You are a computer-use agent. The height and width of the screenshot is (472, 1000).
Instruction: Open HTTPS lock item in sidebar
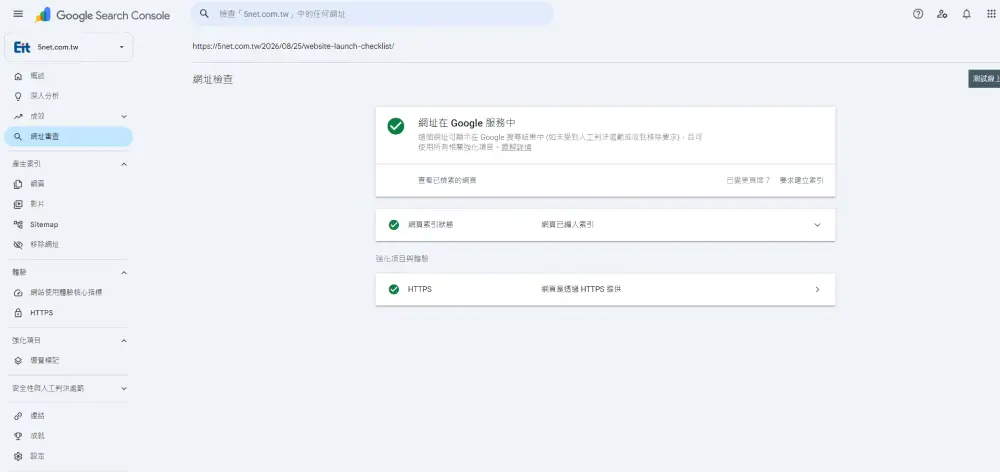pos(68,313)
